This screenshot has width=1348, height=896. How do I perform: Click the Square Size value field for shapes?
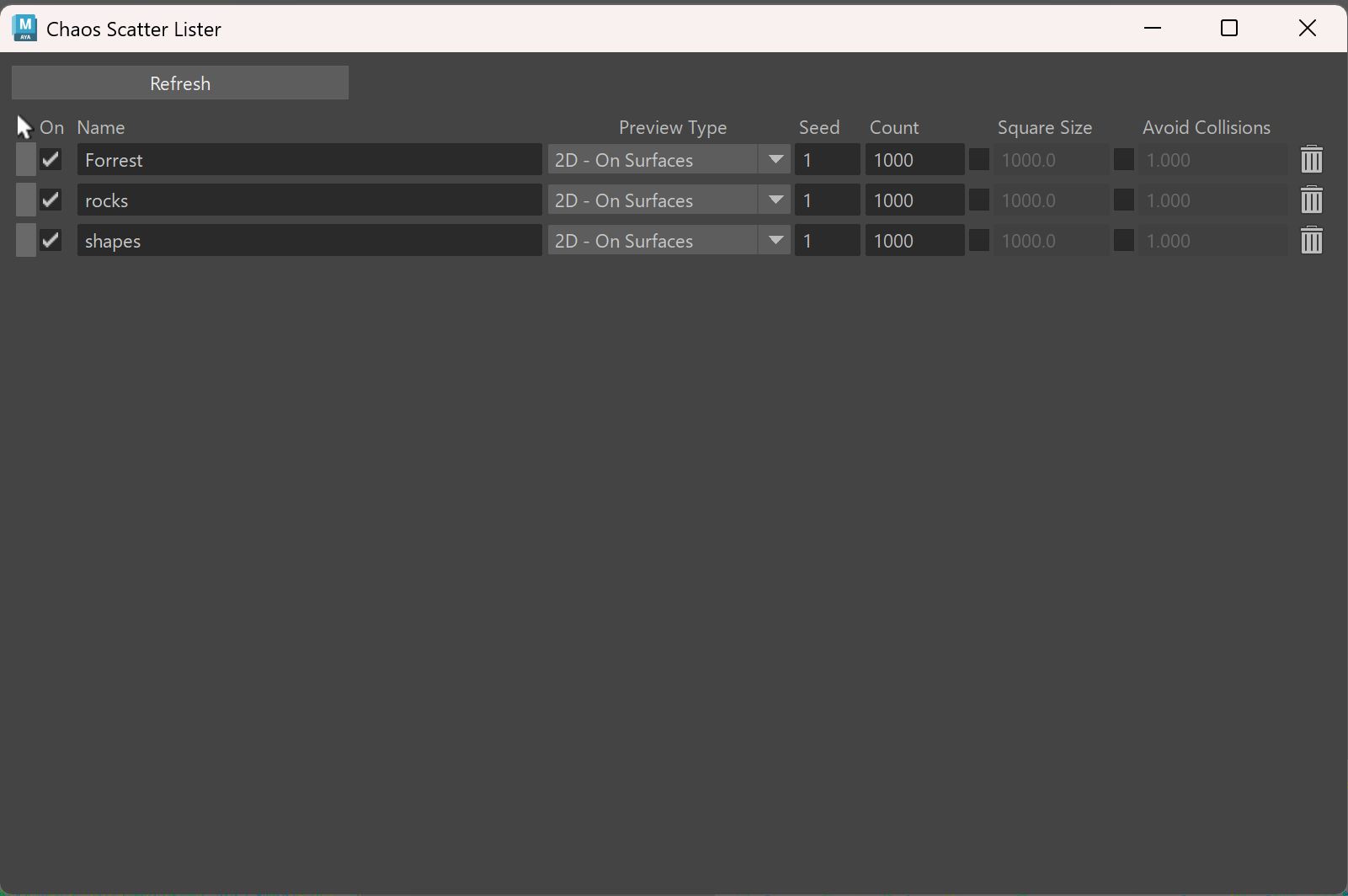coord(1051,241)
